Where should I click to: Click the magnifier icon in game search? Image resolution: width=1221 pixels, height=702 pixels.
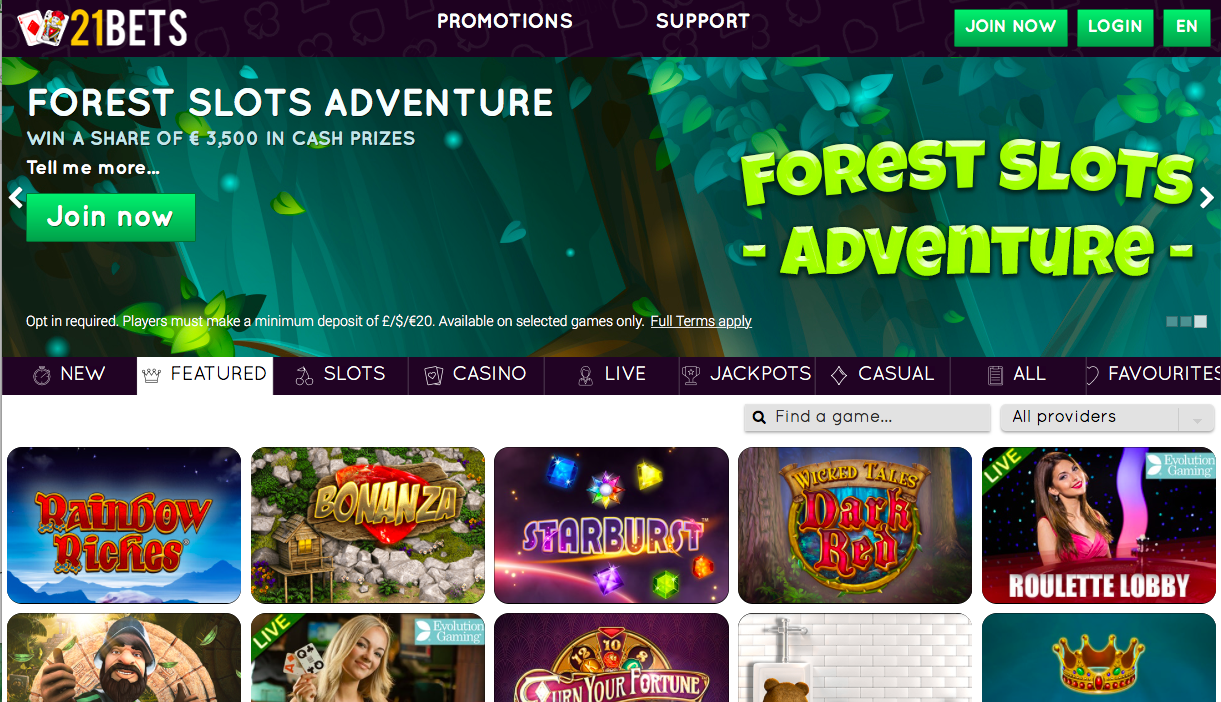pos(759,418)
